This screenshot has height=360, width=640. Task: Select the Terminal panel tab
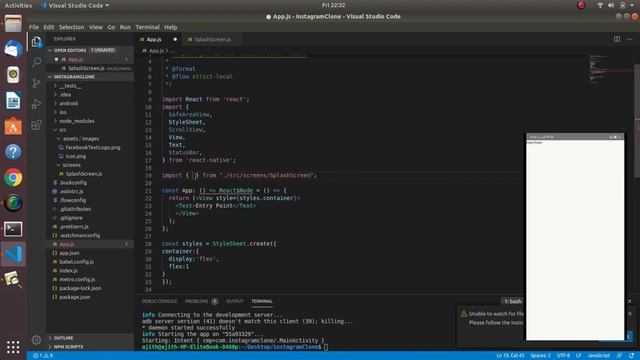(262, 301)
